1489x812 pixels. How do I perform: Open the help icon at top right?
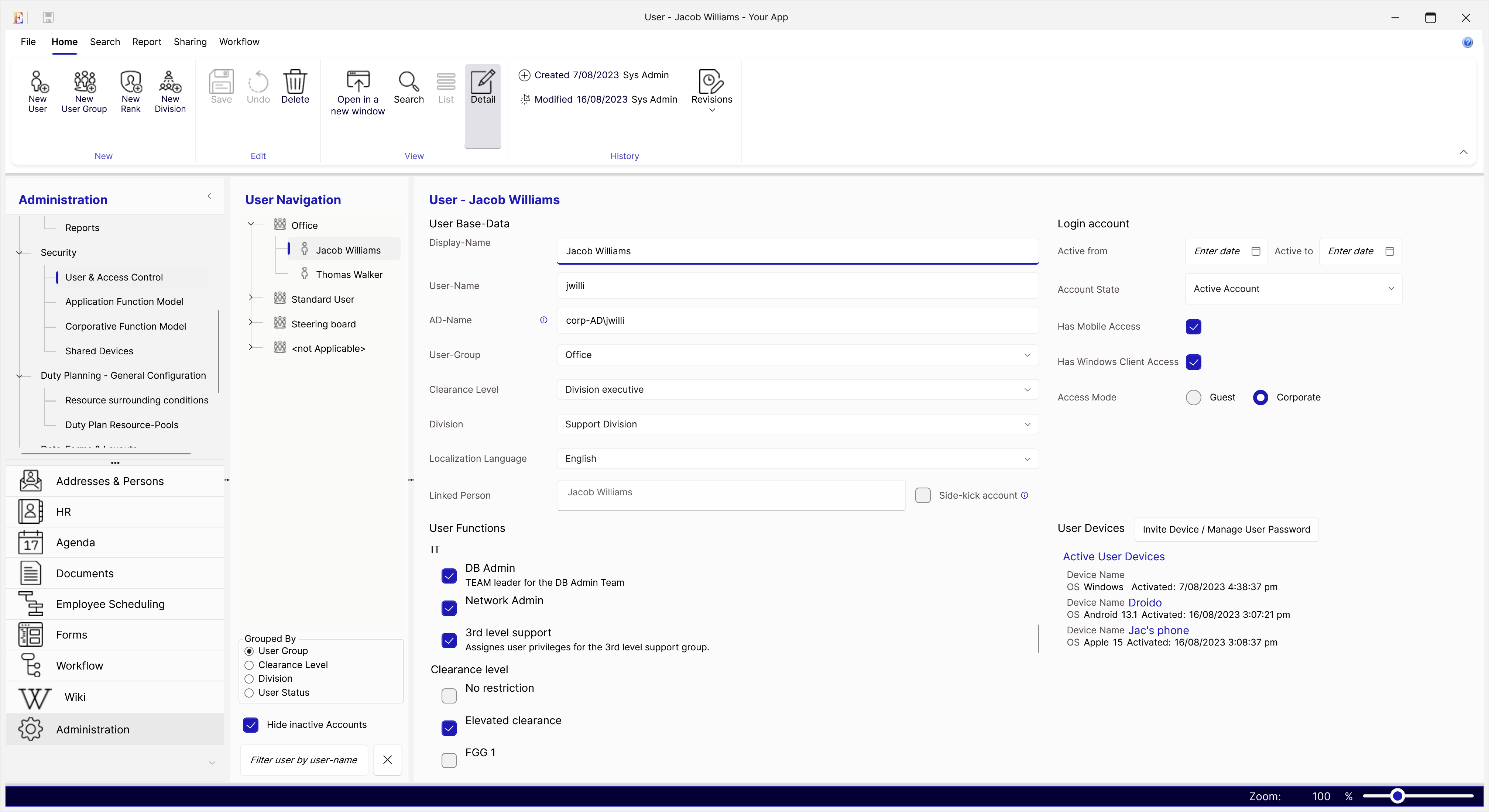pyautogui.click(x=1467, y=42)
